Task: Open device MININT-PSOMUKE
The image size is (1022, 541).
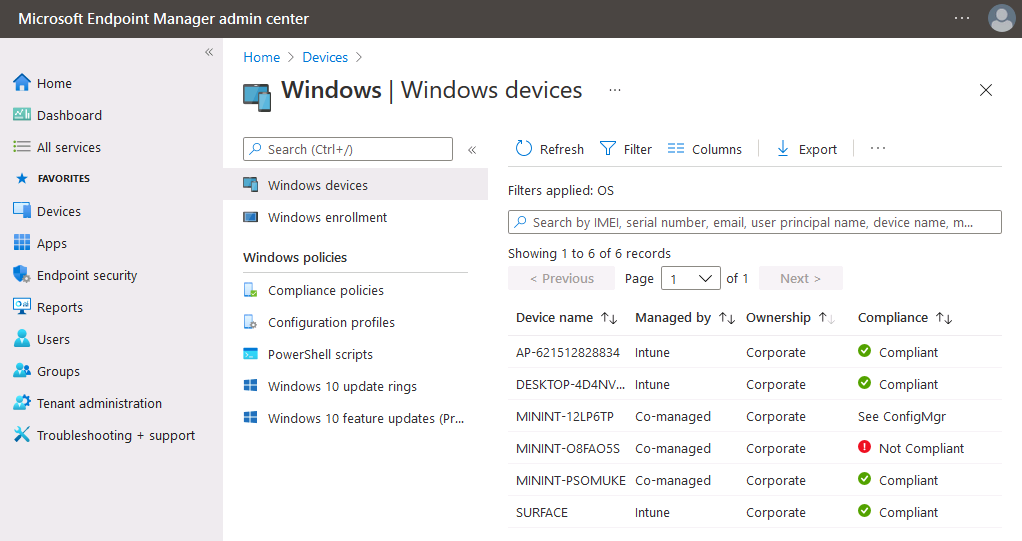Action: coord(570,480)
